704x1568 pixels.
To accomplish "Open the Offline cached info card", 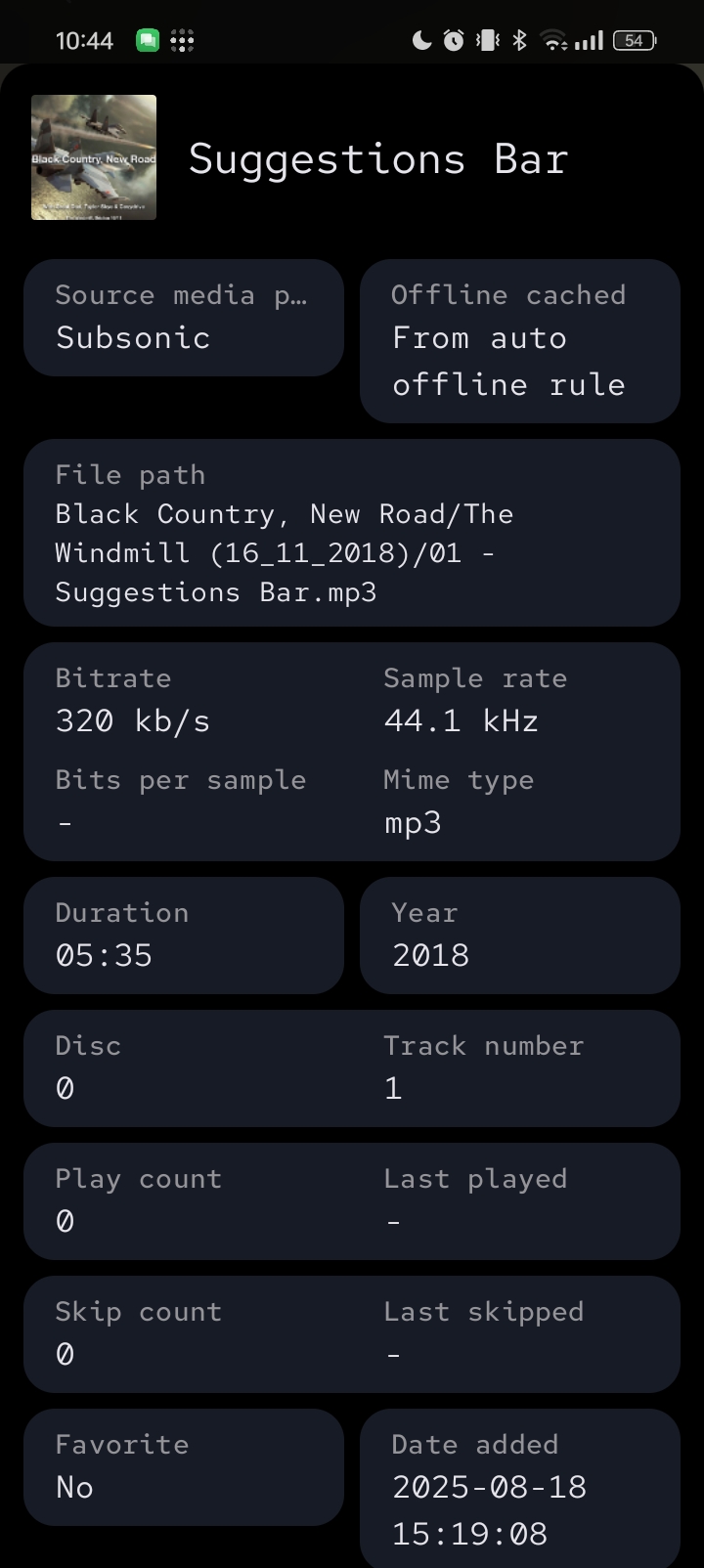I will (519, 340).
